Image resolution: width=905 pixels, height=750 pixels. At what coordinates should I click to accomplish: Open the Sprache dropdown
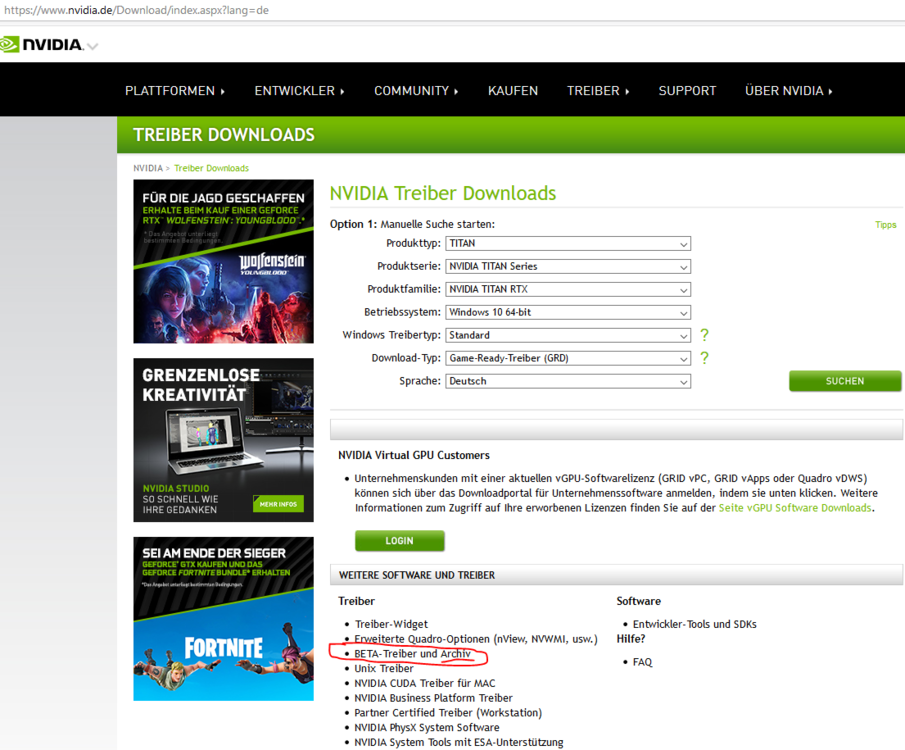568,381
